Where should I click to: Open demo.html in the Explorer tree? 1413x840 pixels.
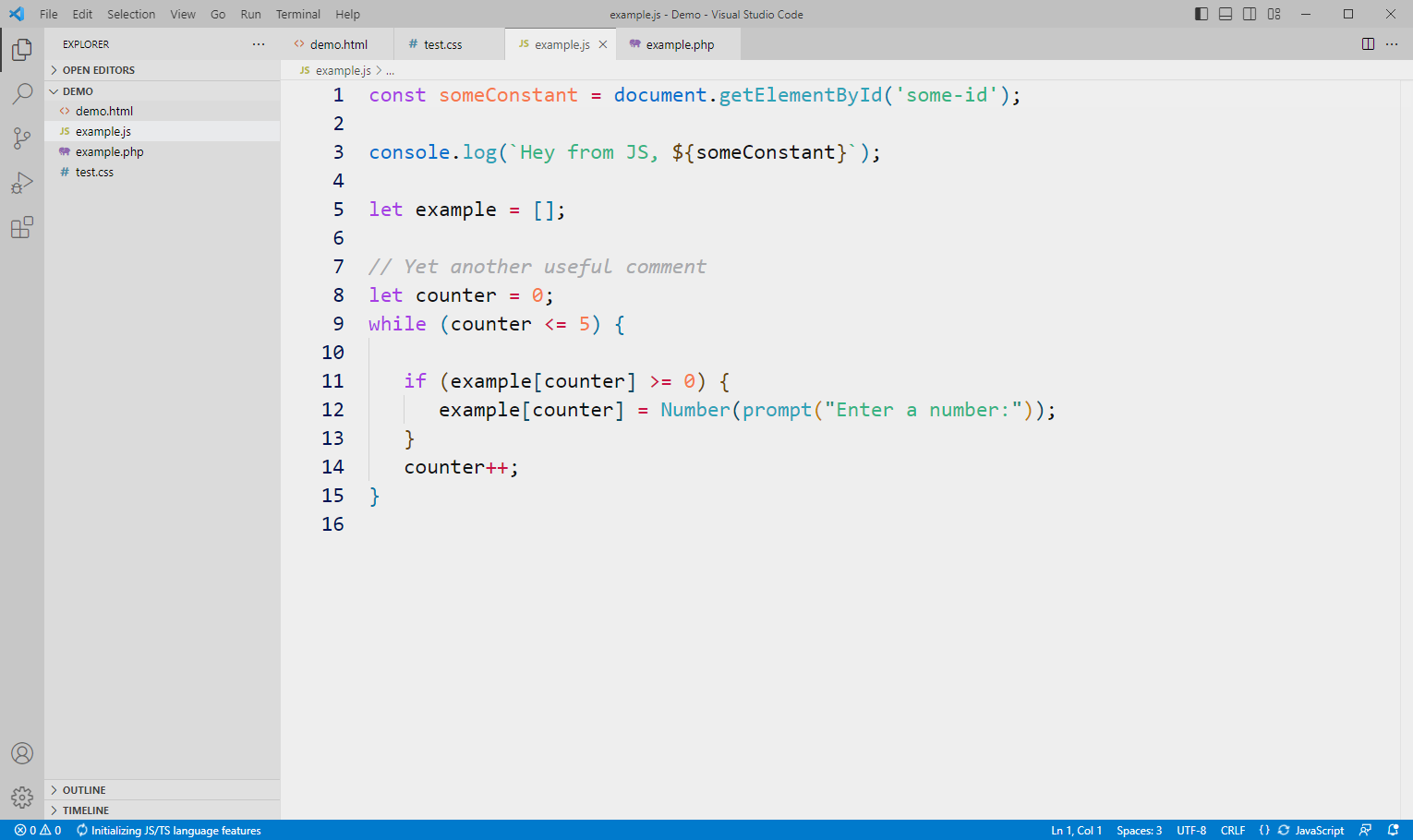pos(163,111)
